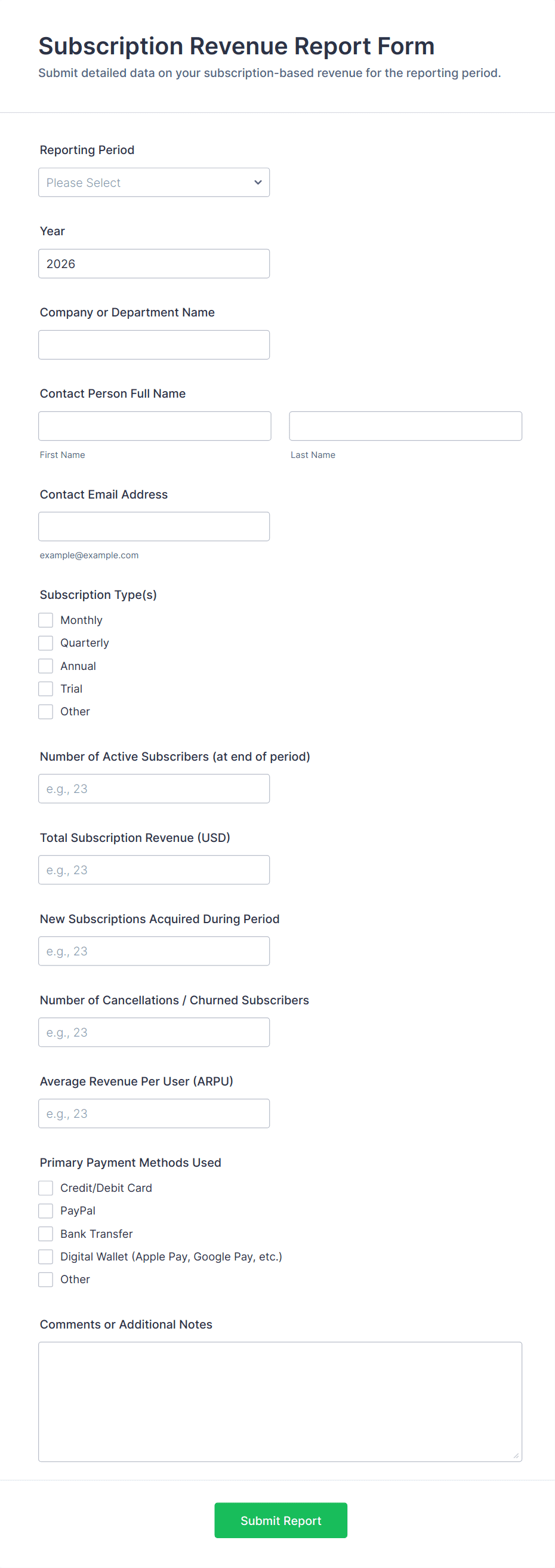Focus the Total Subscription Revenue field
The image size is (555, 1568).
153,870
